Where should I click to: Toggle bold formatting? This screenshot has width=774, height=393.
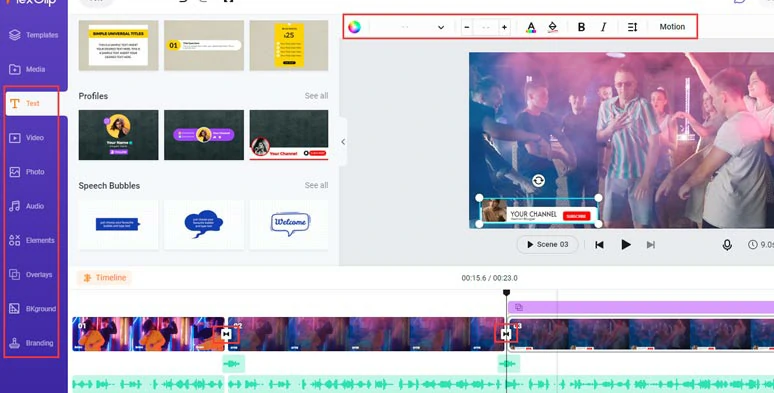(x=581, y=27)
